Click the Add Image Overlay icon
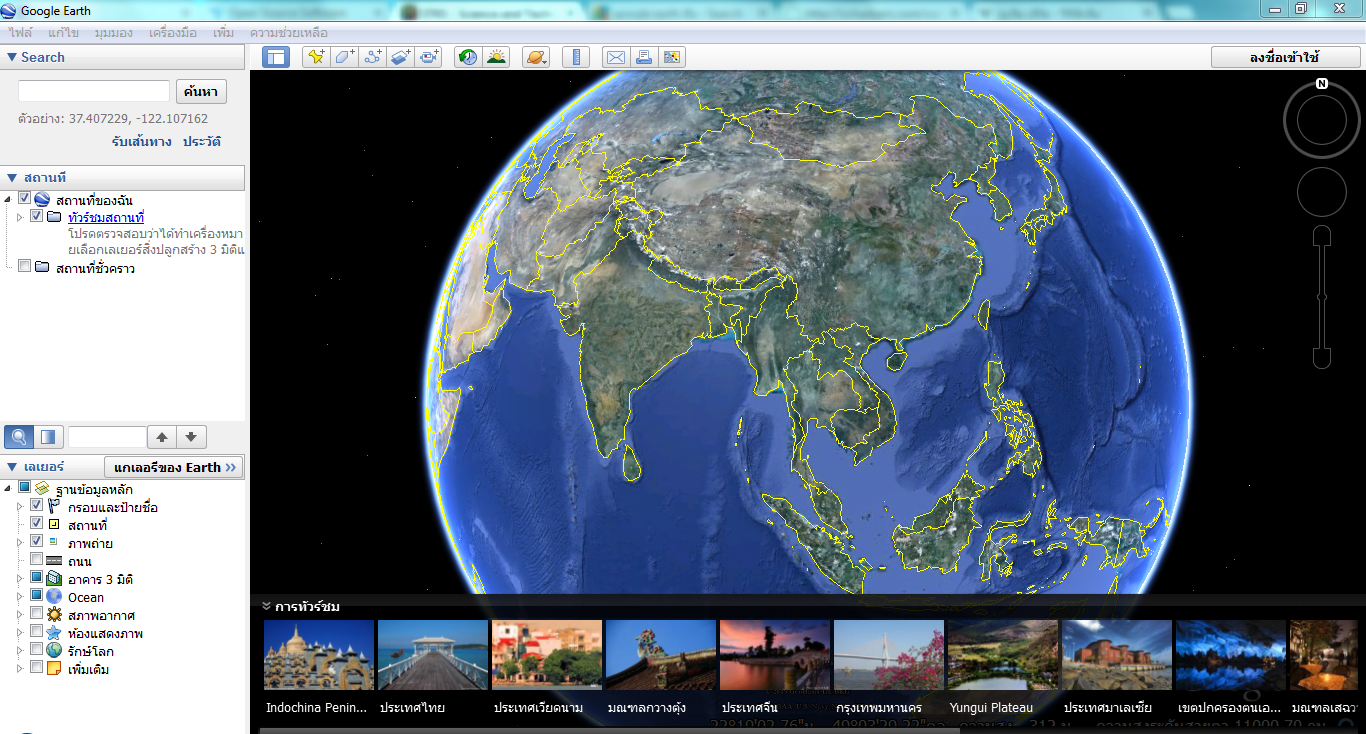1366x734 pixels. pyautogui.click(x=401, y=57)
